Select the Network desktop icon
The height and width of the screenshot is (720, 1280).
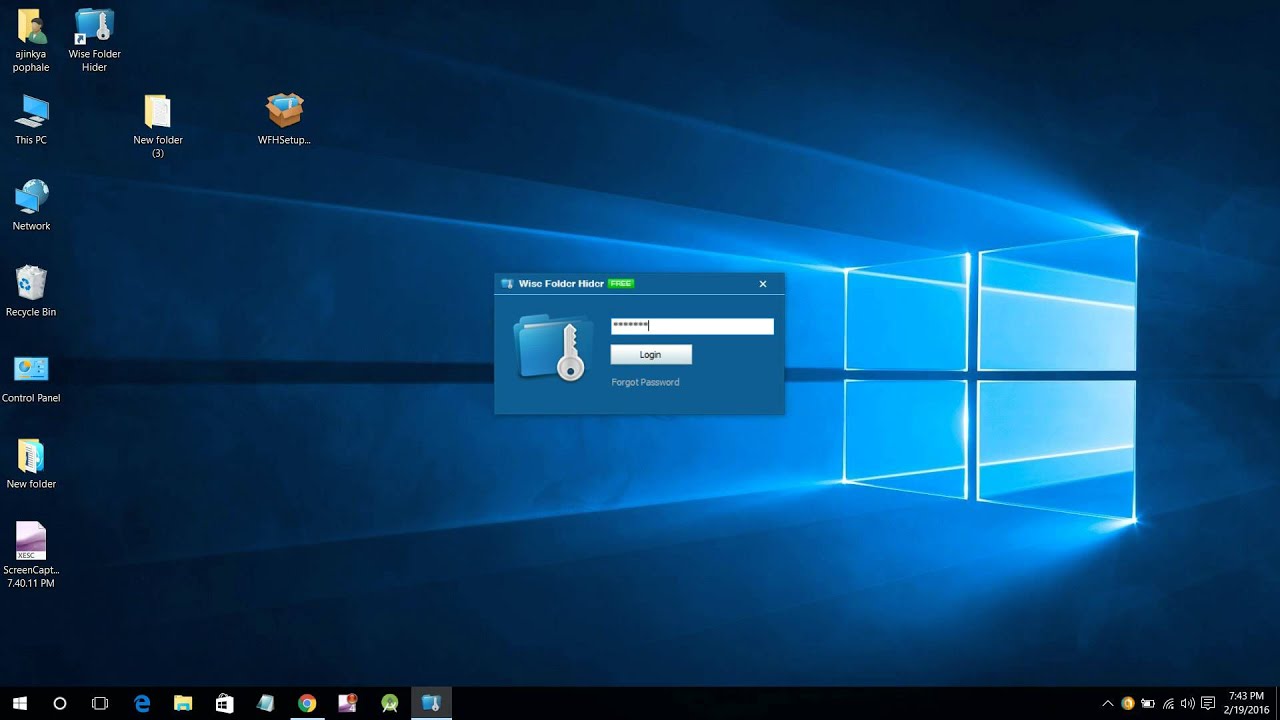click(x=31, y=206)
